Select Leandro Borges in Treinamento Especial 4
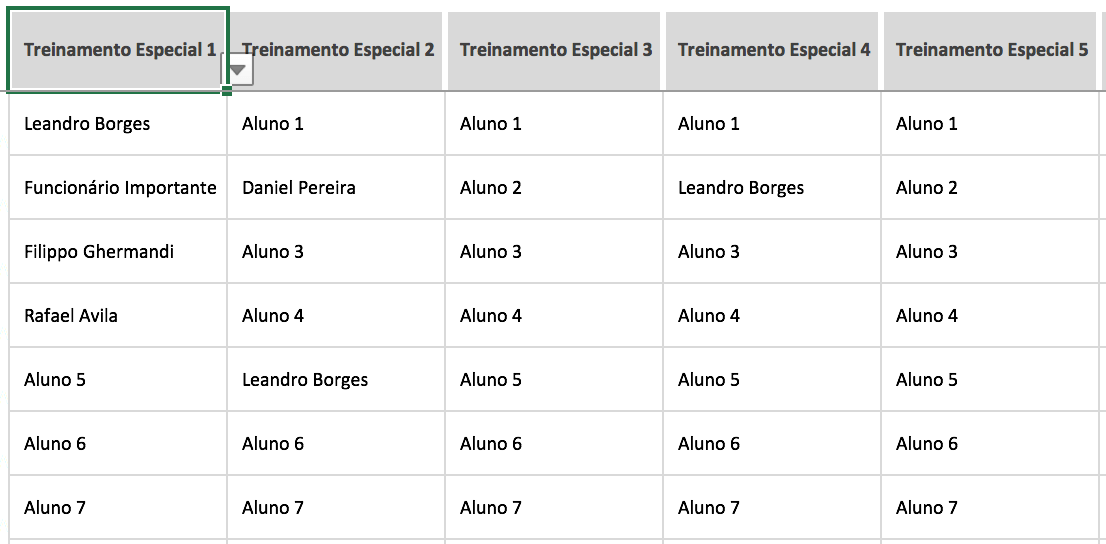Viewport: 1106px width, 544px height. click(772, 188)
